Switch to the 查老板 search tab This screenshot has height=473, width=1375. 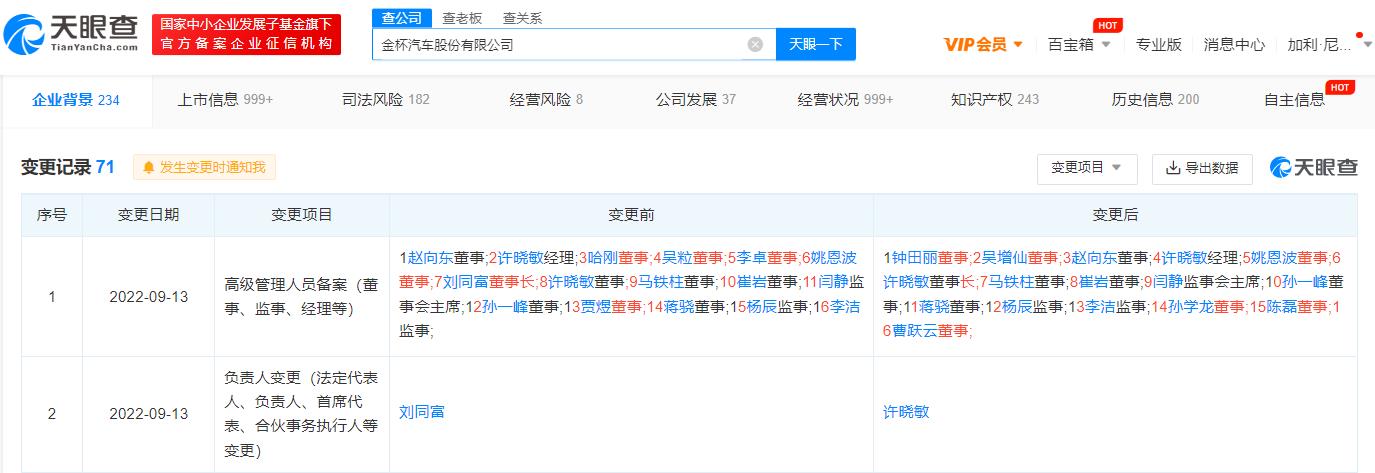tap(462, 18)
